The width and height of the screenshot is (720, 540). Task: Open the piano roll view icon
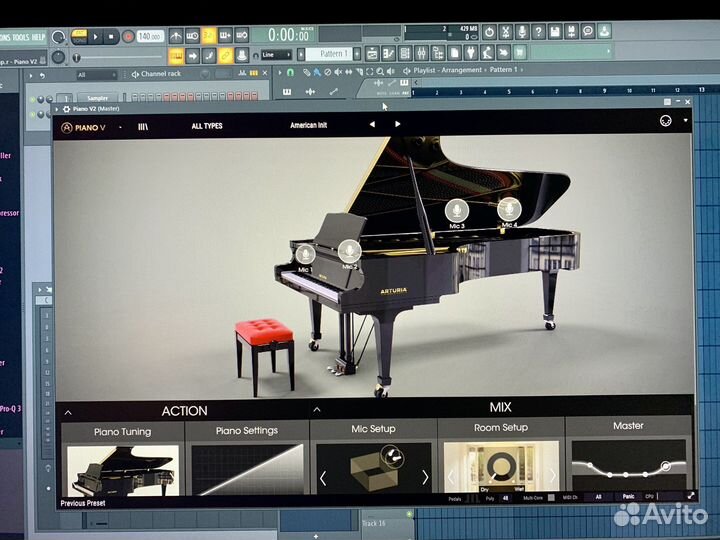tap(388, 53)
